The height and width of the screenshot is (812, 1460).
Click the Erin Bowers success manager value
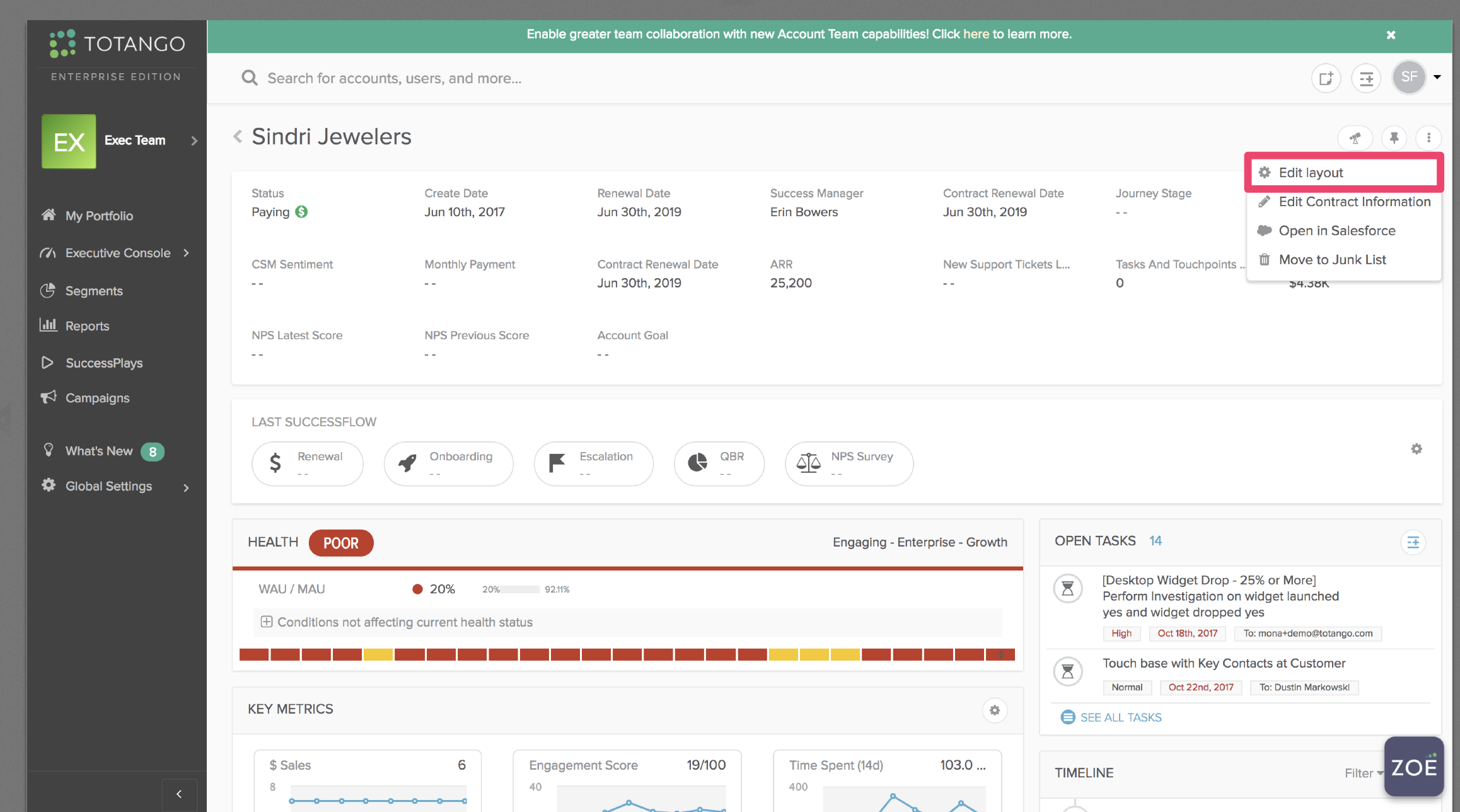click(x=804, y=212)
